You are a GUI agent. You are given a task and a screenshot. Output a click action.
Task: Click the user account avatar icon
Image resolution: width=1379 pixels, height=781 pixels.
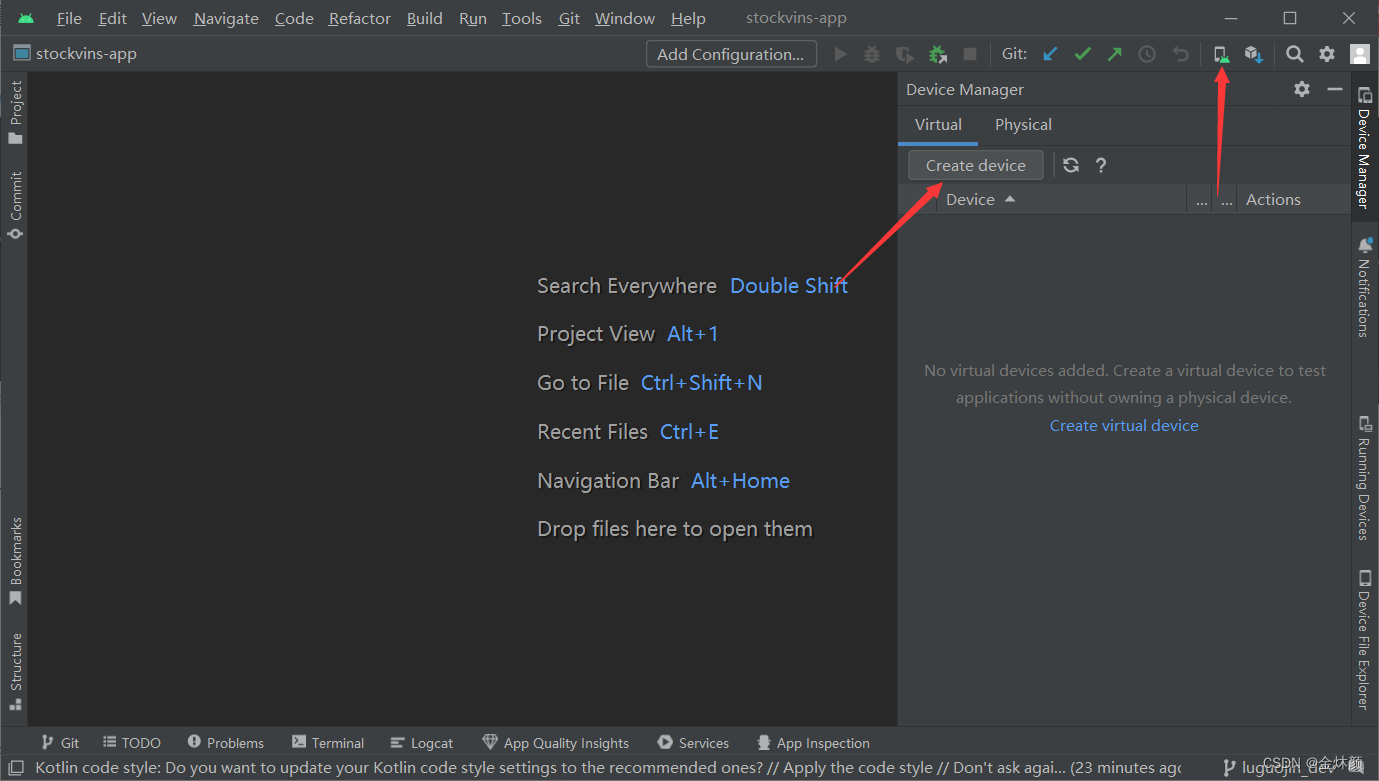(1359, 54)
